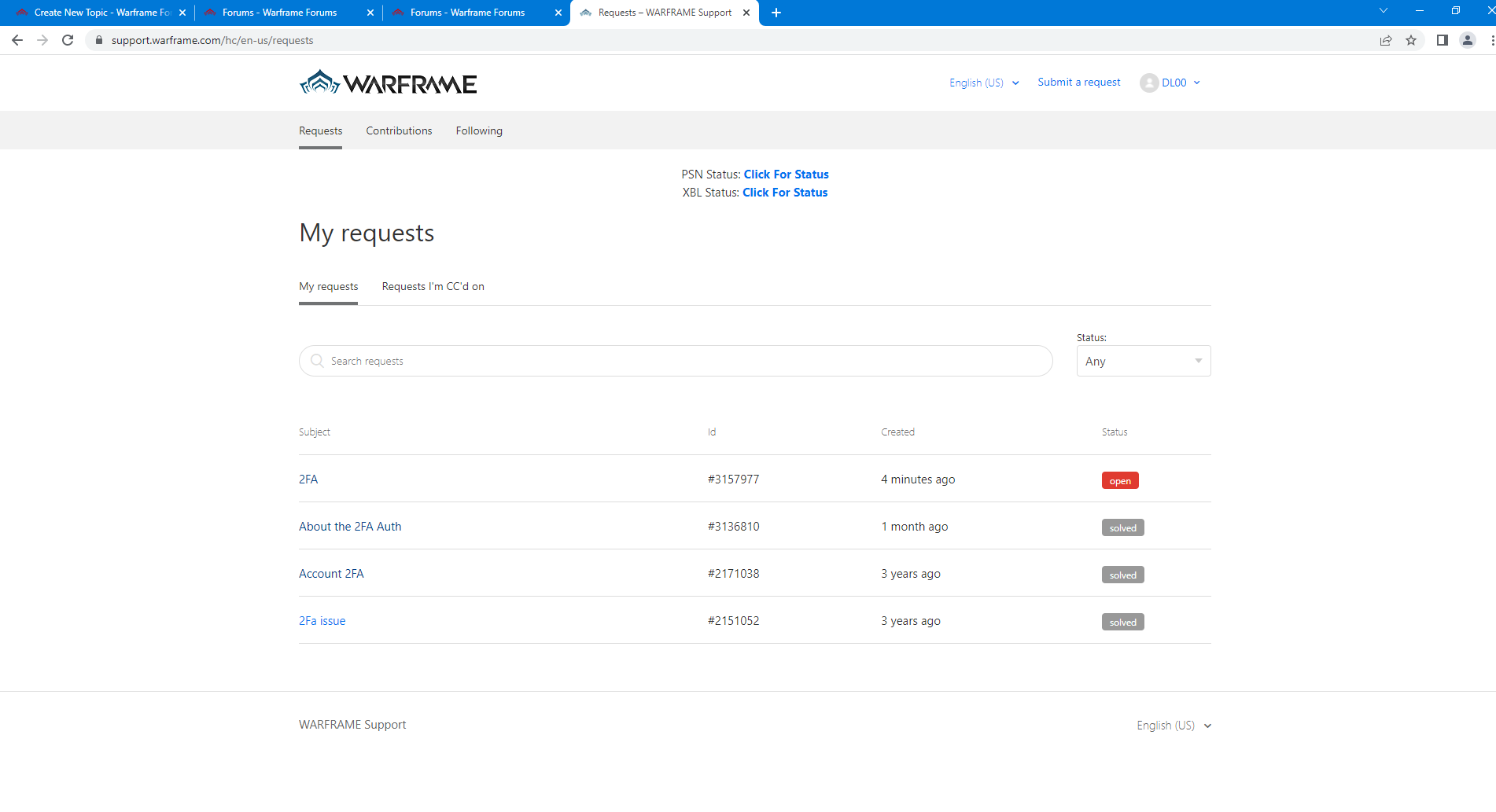Screen dimensions: 1496x812
Task: Open the 2Fa issue request
Action: click(x=322, y=620)
